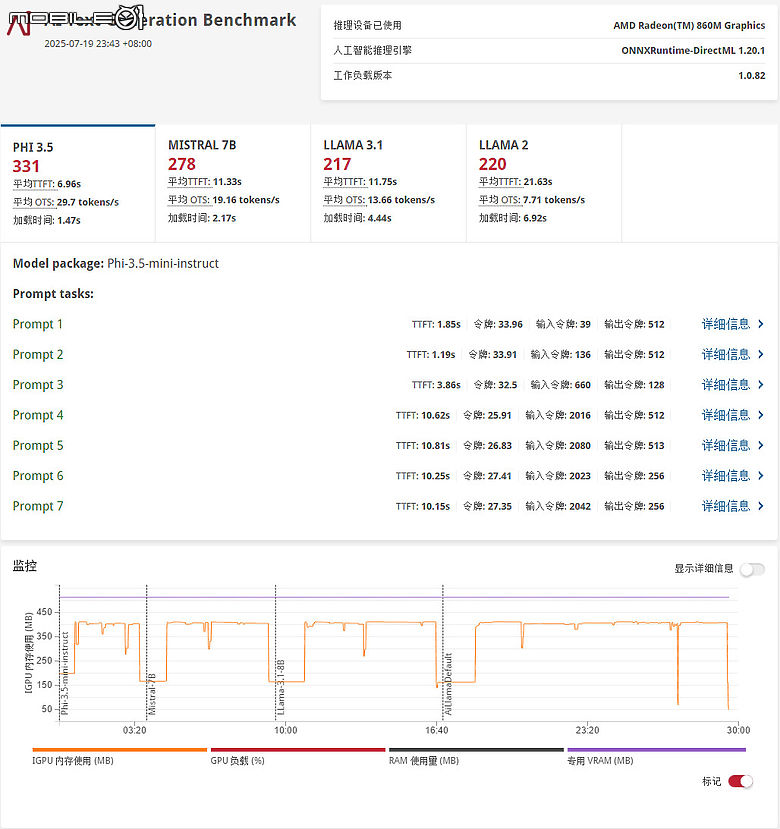Click the Prompt 7 label
Screen dimensions: 780x829
click(38, 506)
